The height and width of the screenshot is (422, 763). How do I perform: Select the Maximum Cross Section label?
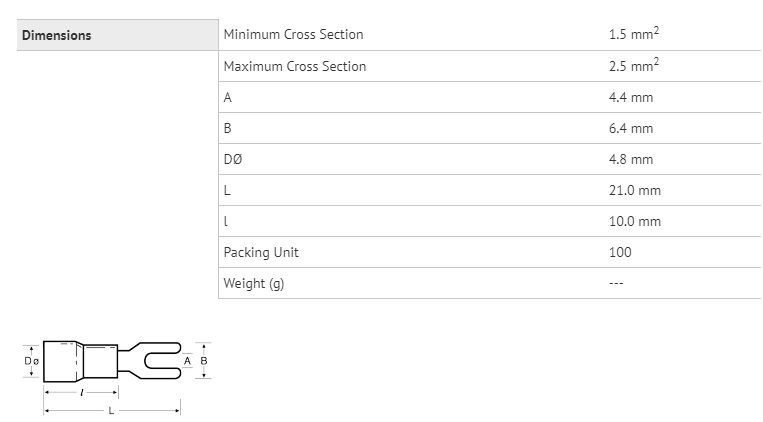[x=295, y=66]
